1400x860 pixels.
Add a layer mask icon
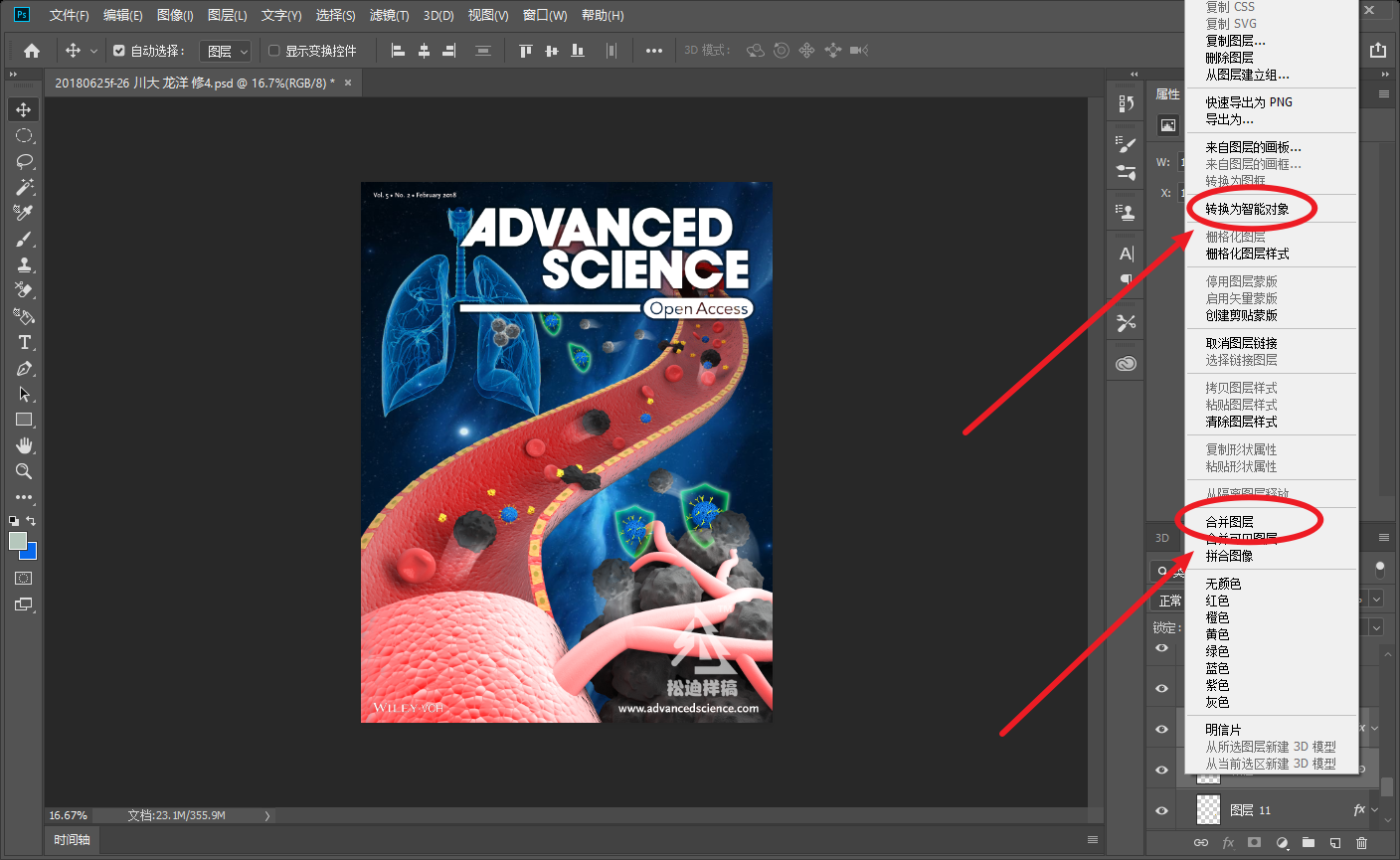[x=1255, y=842]
